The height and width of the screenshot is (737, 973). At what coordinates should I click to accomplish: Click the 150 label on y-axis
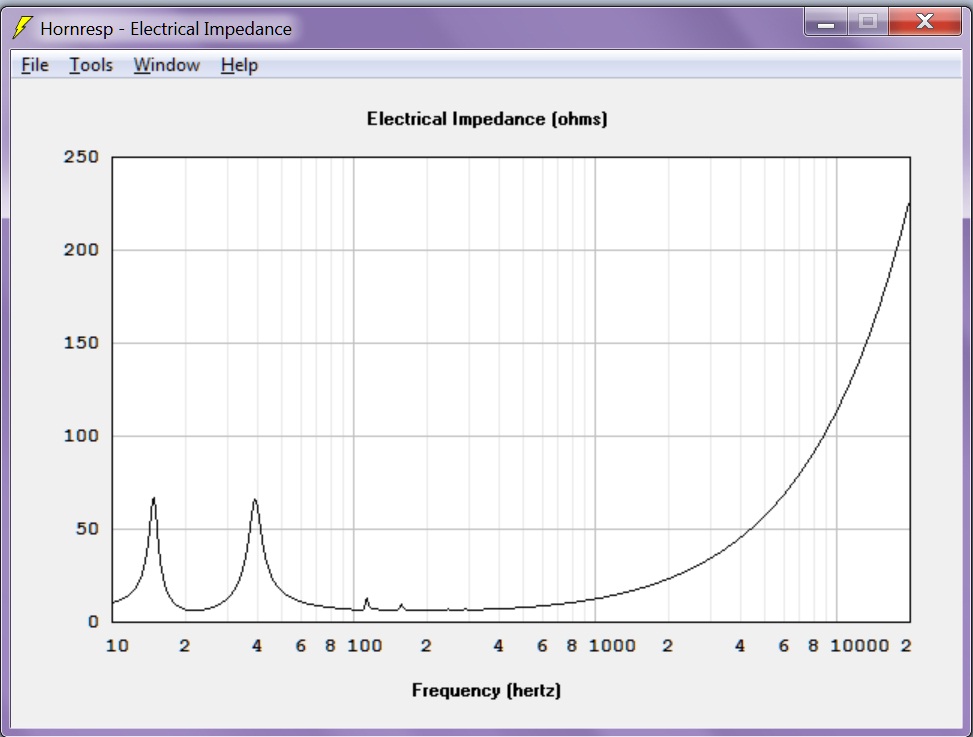click(81, 343)
